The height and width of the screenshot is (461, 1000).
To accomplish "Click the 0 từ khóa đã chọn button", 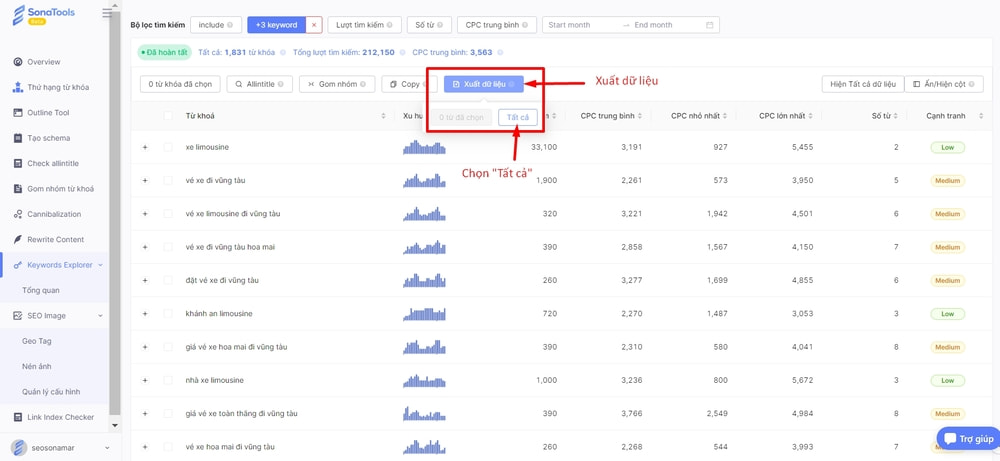I will point(180,84).
